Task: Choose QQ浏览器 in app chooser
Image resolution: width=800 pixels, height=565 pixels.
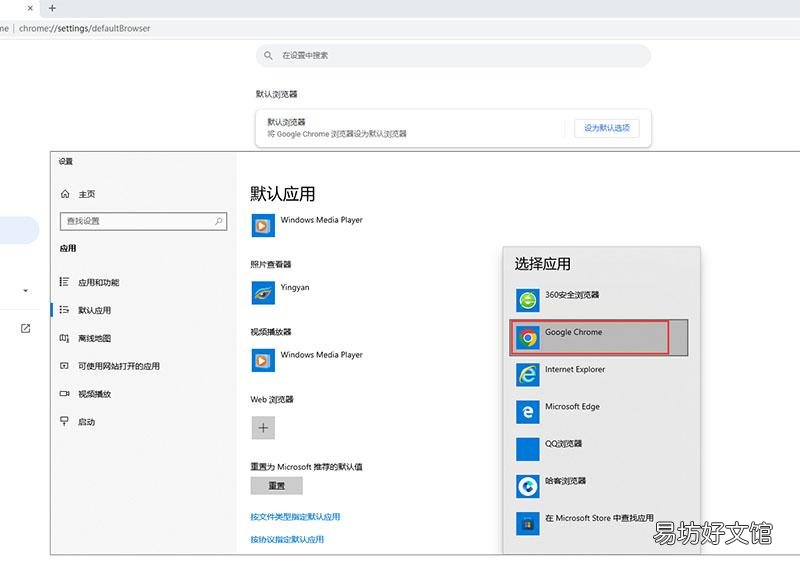Action: pos(601,449)
